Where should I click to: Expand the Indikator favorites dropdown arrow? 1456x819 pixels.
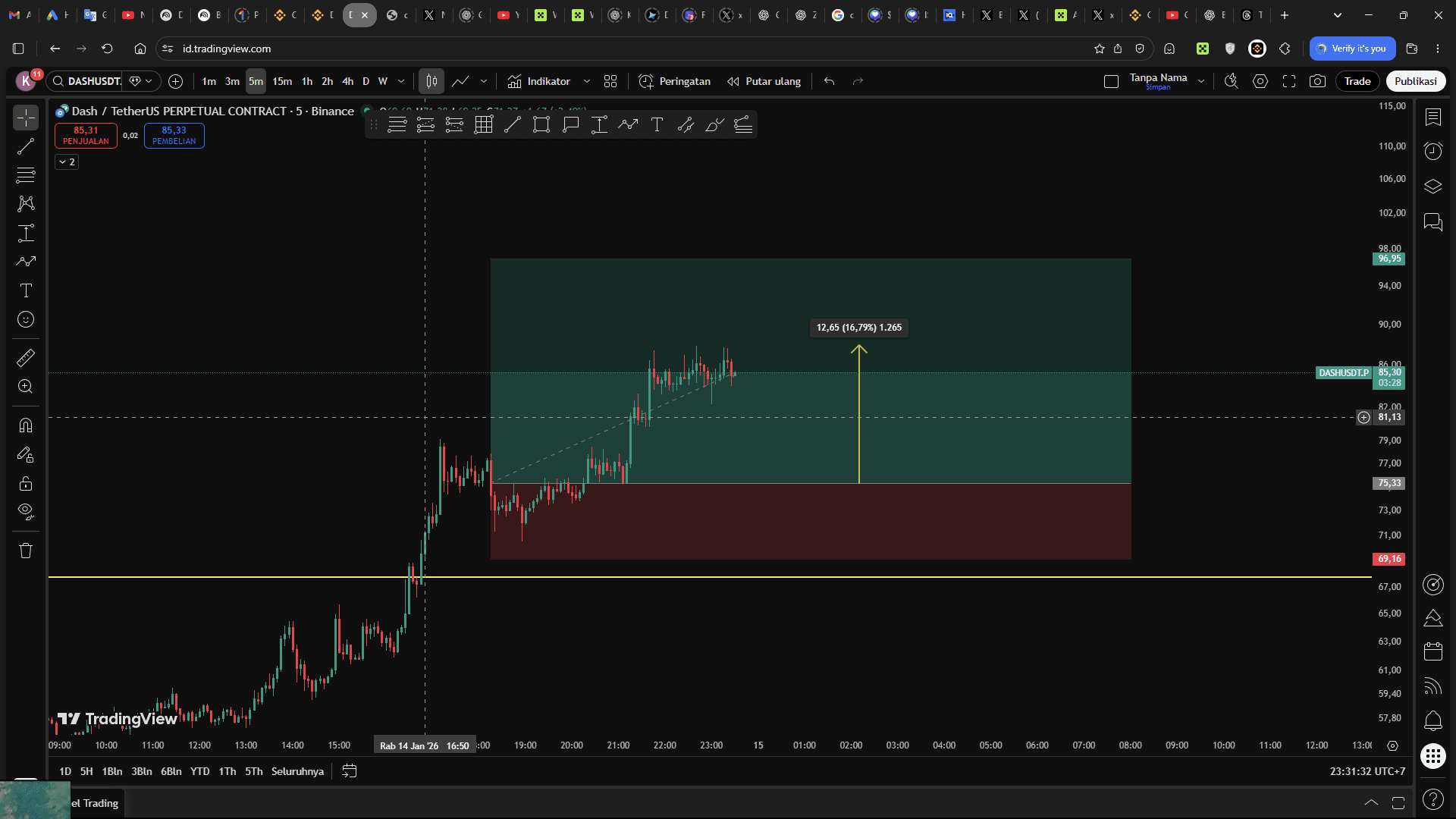pos(586,81)
